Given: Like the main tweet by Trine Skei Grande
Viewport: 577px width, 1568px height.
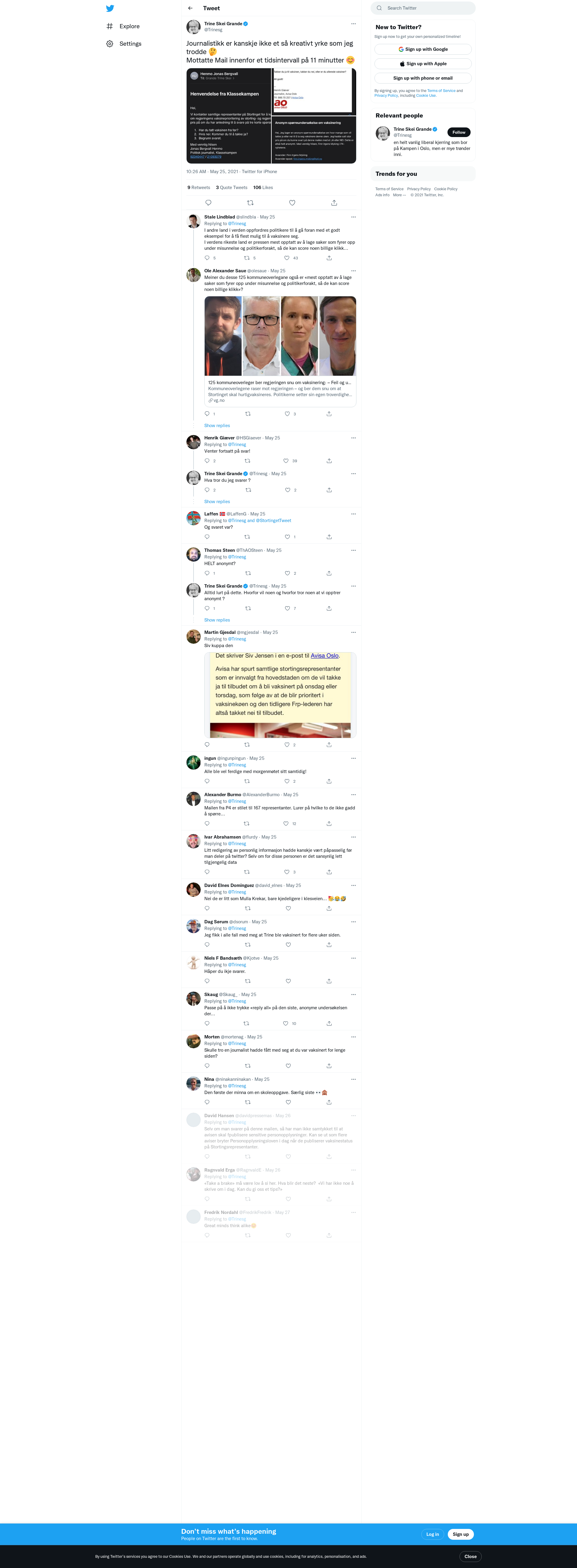Looking at the screenshot, I should click(292, 203).
